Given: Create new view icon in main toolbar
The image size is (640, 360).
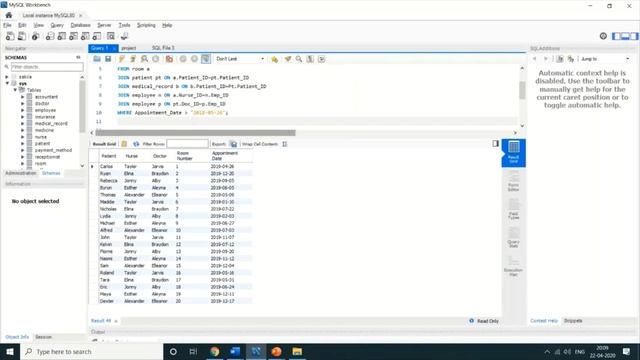Looking at the screenshot, I should pyautogui.click(x=73, y=36).
